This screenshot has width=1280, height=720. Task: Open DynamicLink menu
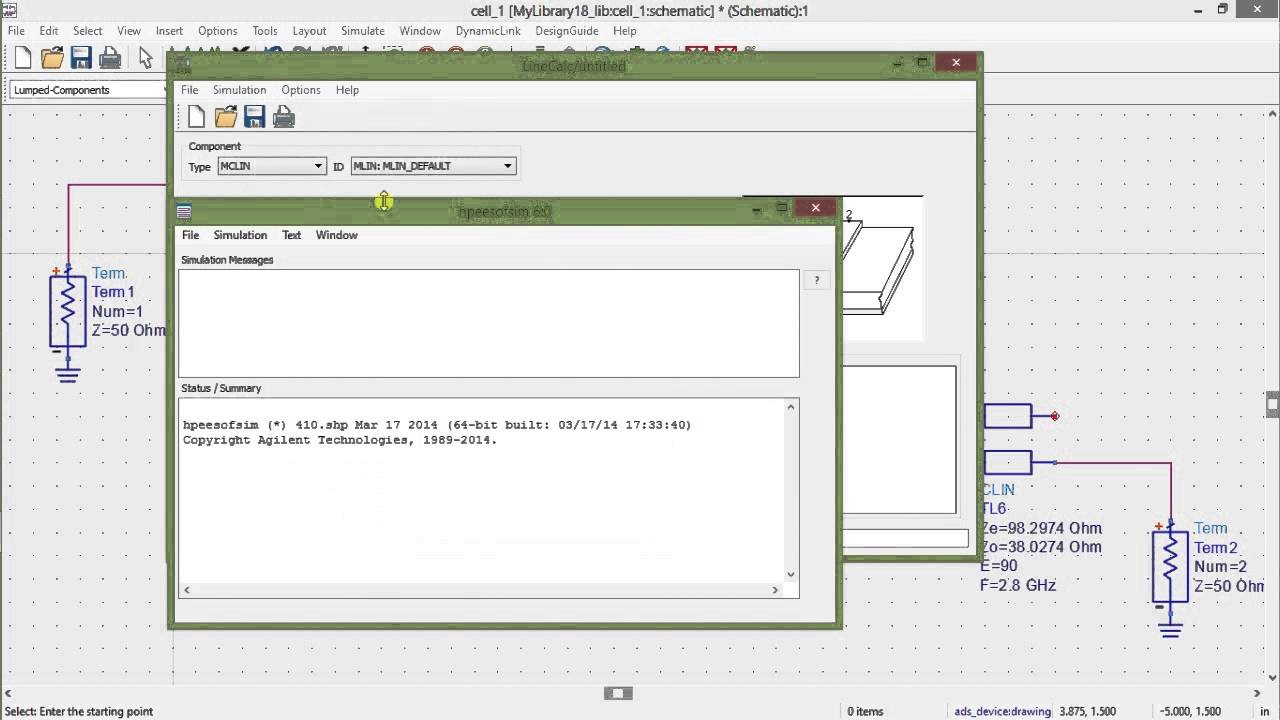tap(488, 31)
